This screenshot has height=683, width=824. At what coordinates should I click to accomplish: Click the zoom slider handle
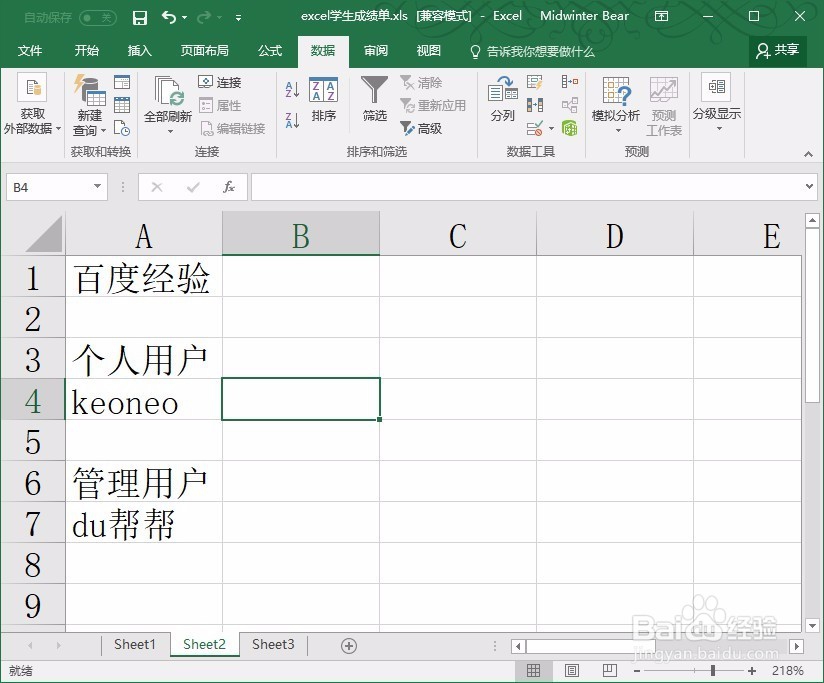pyautogui.click(x=713, y=671)
